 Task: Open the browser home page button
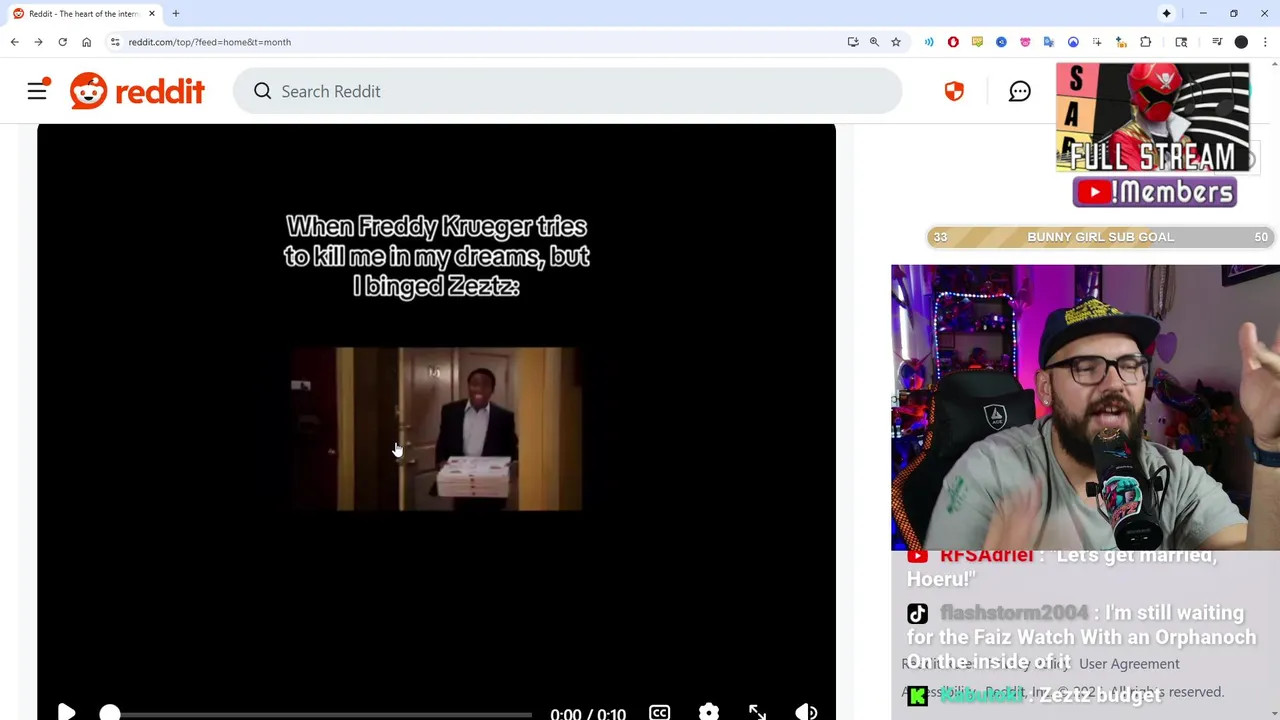coord(86,42)
